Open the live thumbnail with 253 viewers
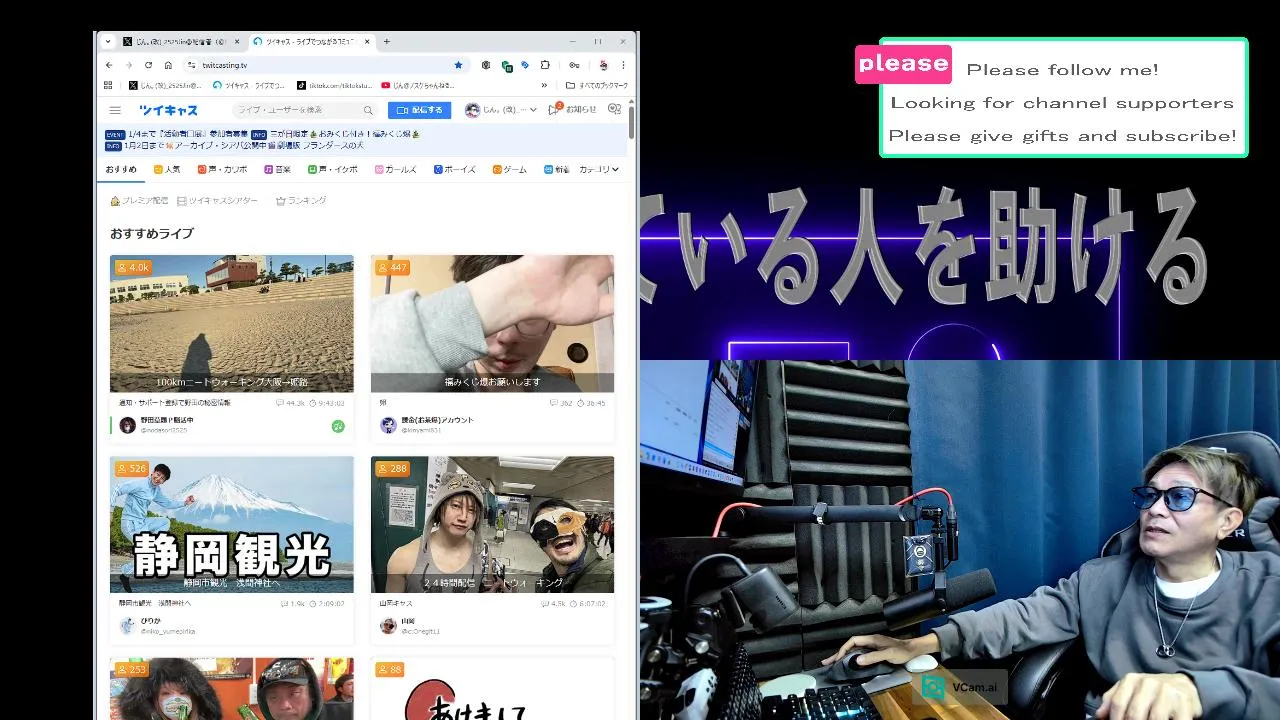Viewport: 1280px width, 720px height. click(x=231, y=689)
